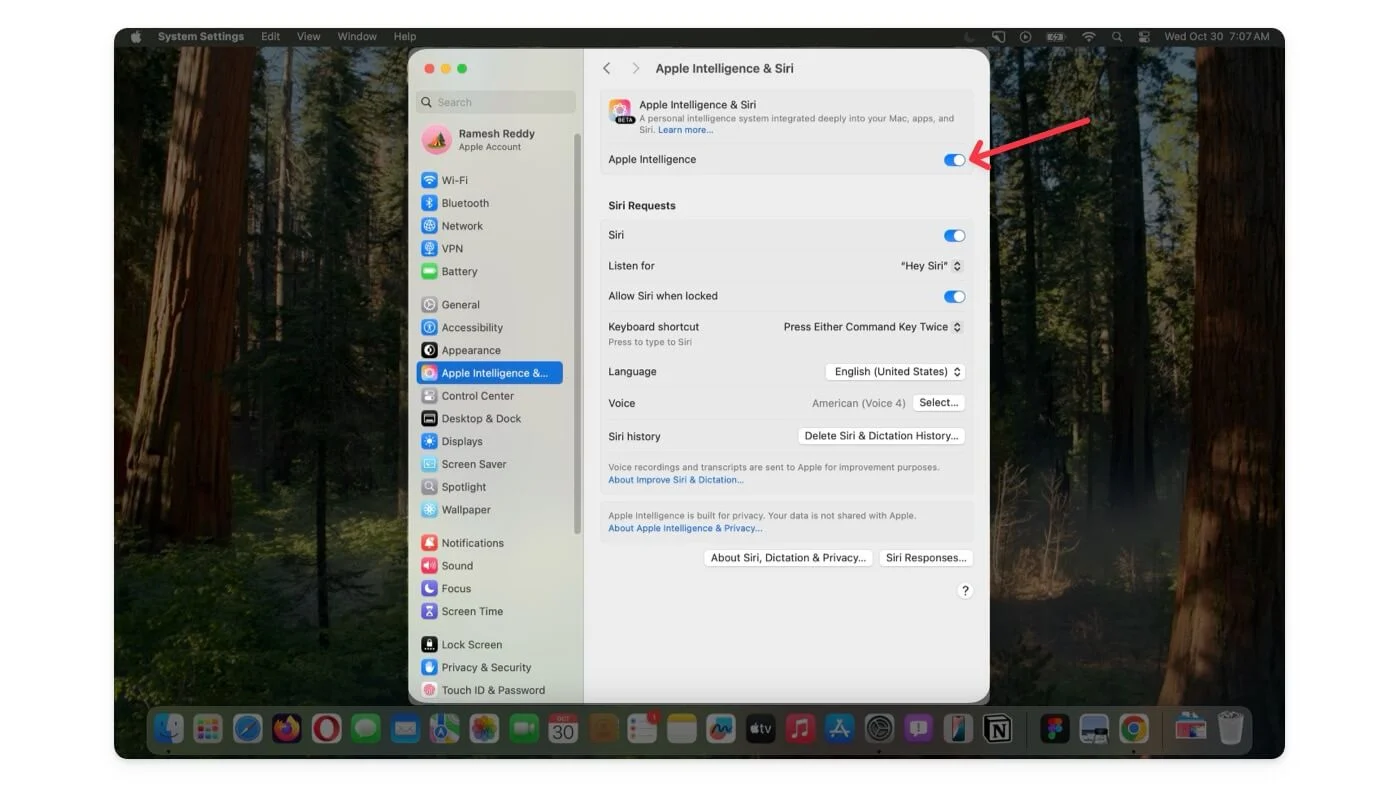Focus the settings Search field

(496, 102)
